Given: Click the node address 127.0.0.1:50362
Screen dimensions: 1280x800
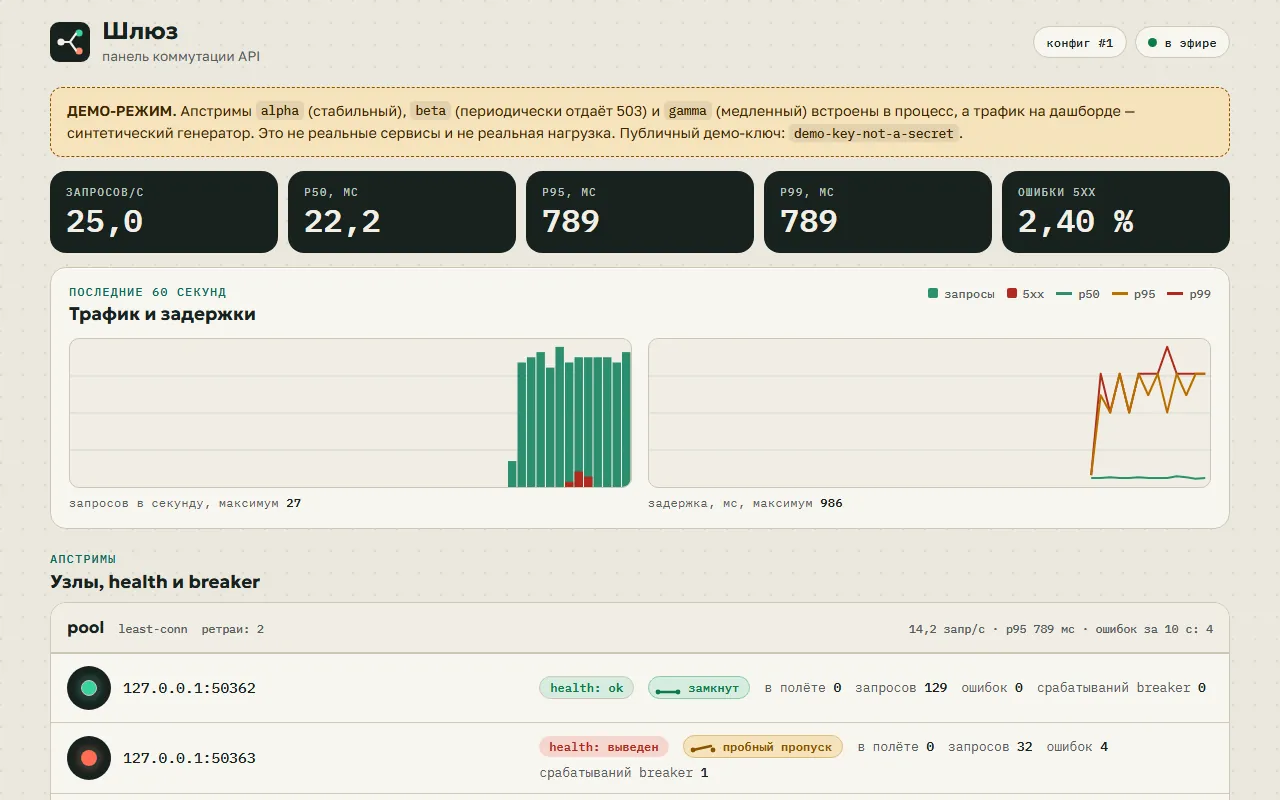Looking at the screenshot, I should pyautogui.click(x=189, y=688).
